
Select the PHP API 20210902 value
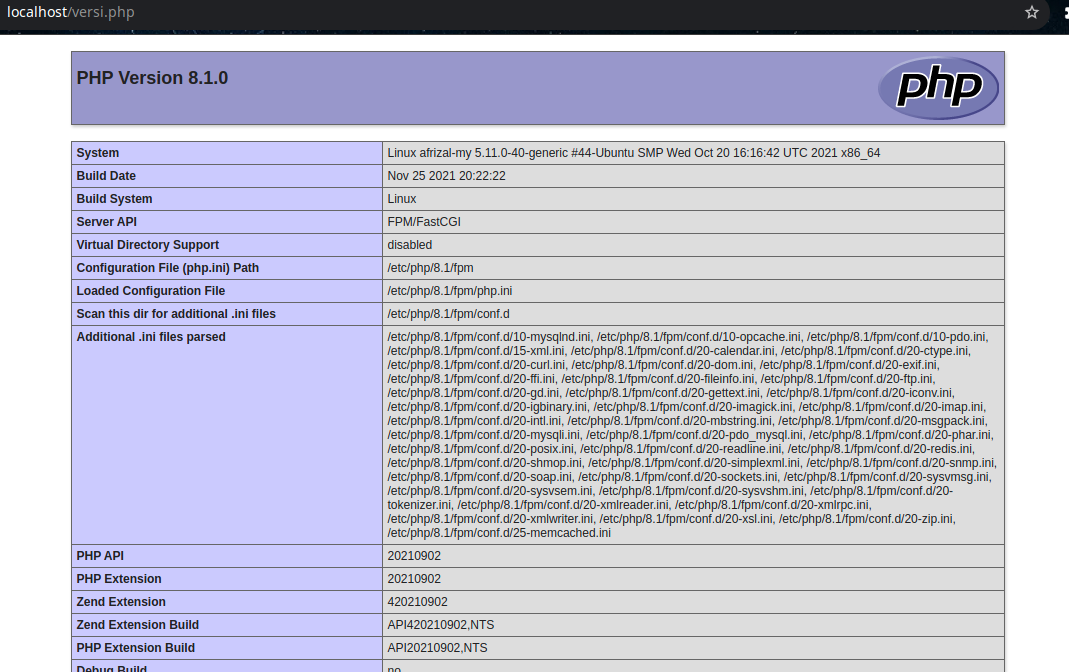414,556
